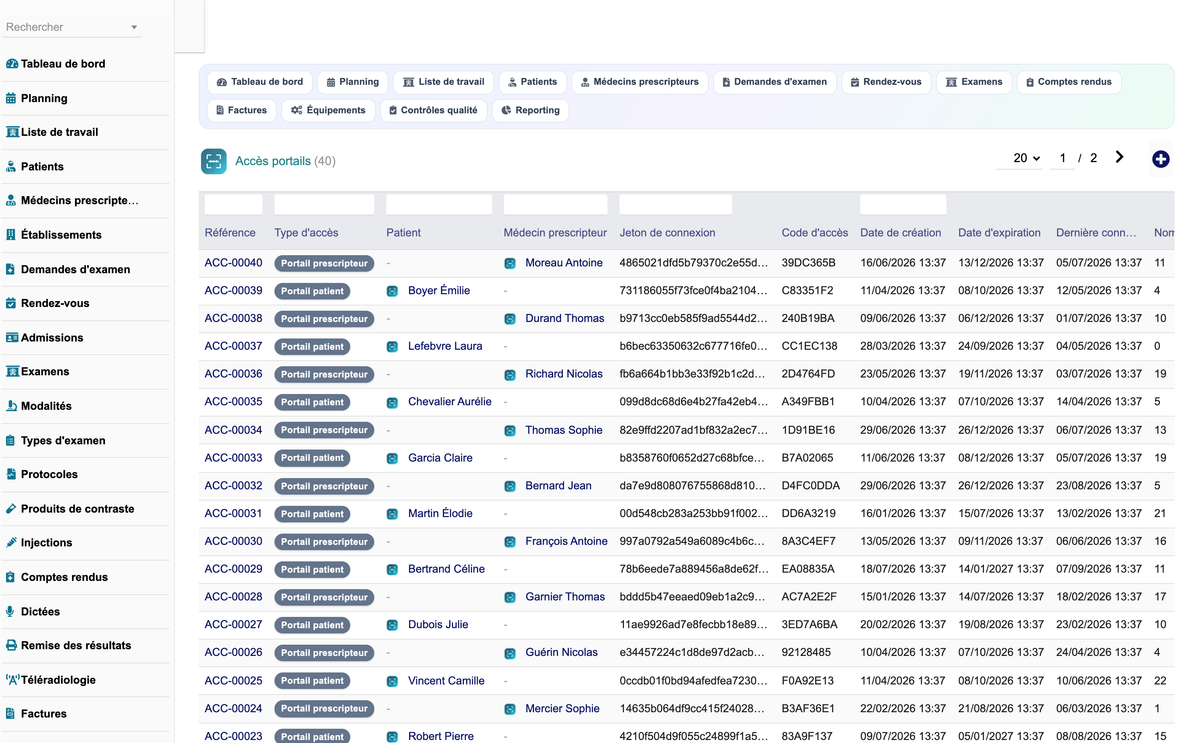This screenshot has height=743, width=1200.
Task: Open the rows-per-page dropdown showing 20
Action: point(1020,158)
